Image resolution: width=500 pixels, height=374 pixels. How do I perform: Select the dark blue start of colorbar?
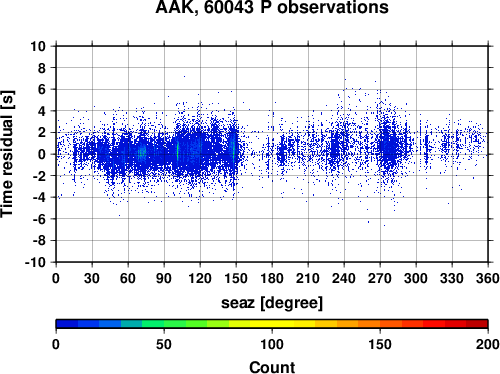(x=67, y=324)
